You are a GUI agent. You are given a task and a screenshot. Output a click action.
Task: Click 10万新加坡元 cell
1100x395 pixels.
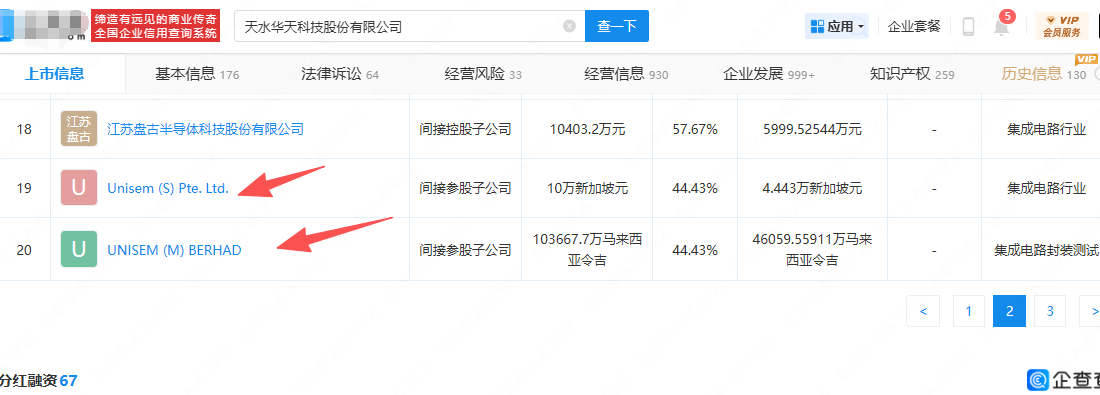(x=586, y=189)
